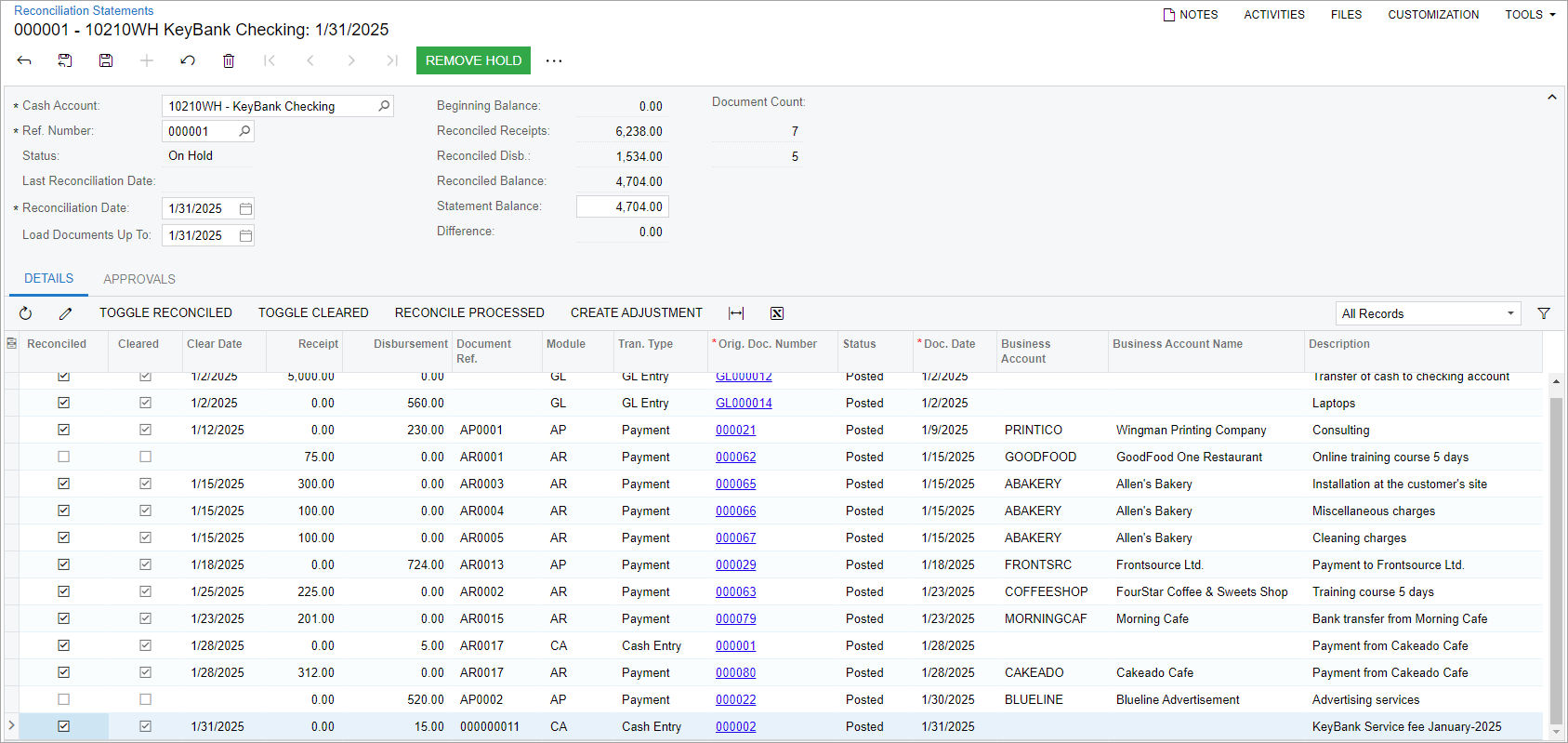
Task: Toggle Reconciled checkbox for AP0002 BLUELINE row
Action: (63, 699)
